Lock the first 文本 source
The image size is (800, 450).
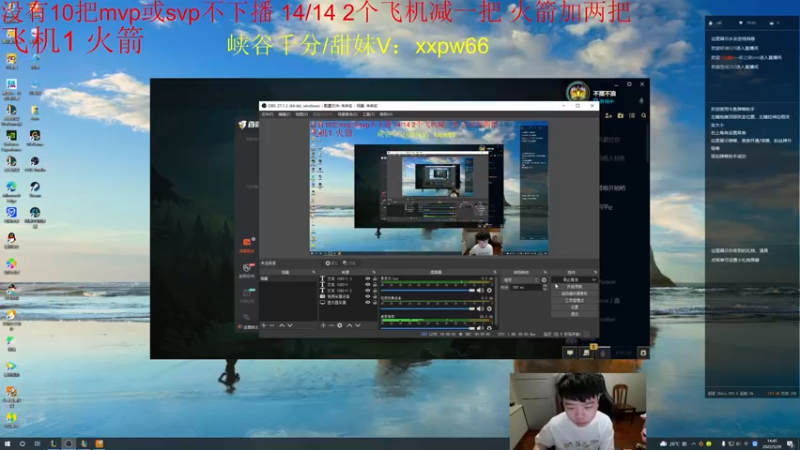click(x=375, y=279)
